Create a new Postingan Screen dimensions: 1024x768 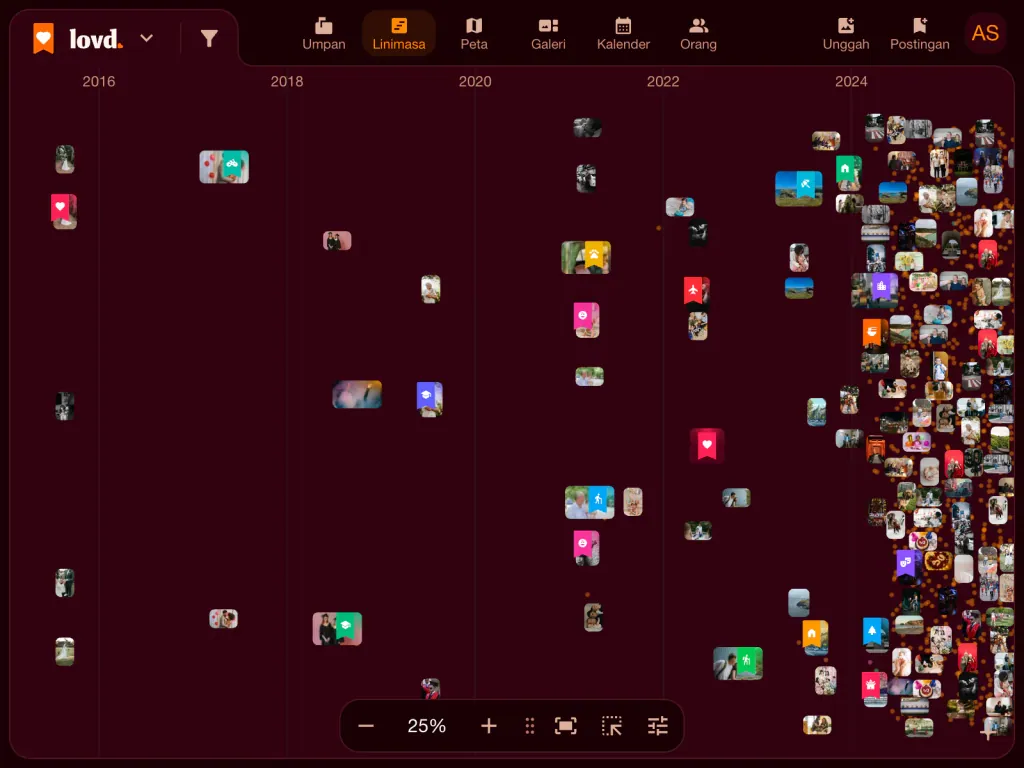[x=920, y=34]
